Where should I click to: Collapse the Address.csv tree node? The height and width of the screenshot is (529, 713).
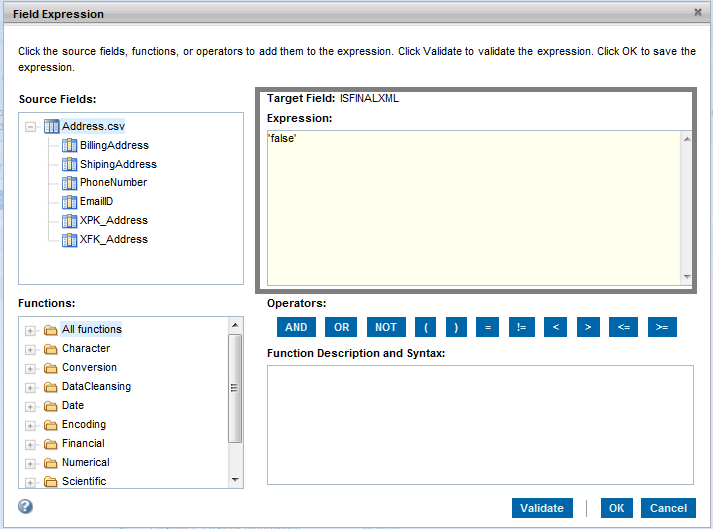pyautogui.click(x=30, y=126)
